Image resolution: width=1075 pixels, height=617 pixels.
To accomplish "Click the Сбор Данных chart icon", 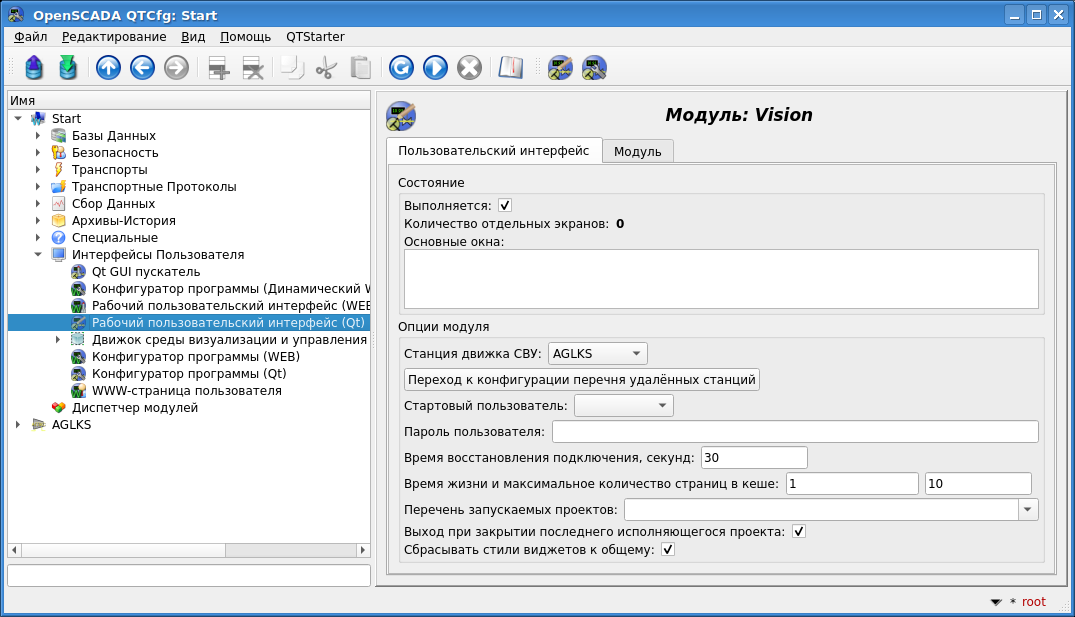I will (59, 204).
